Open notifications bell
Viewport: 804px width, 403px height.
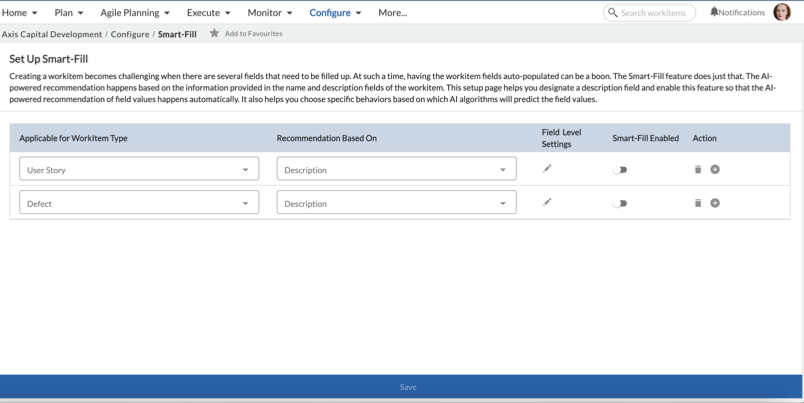click(x=714, y=12)
